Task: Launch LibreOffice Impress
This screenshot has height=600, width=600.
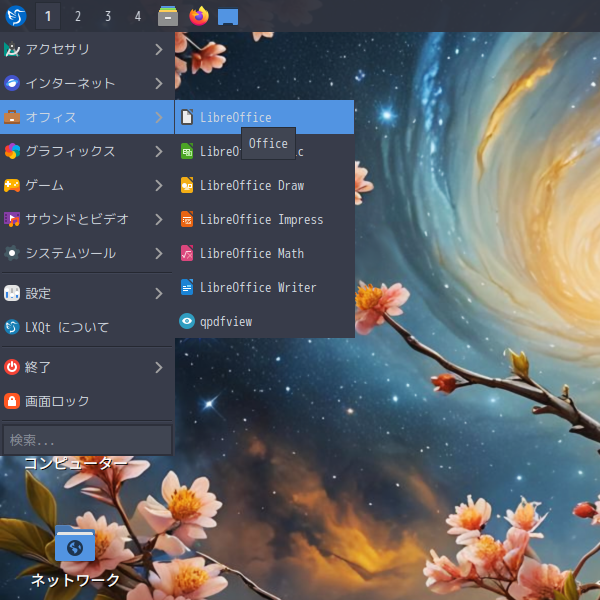Action: point(264,219)
